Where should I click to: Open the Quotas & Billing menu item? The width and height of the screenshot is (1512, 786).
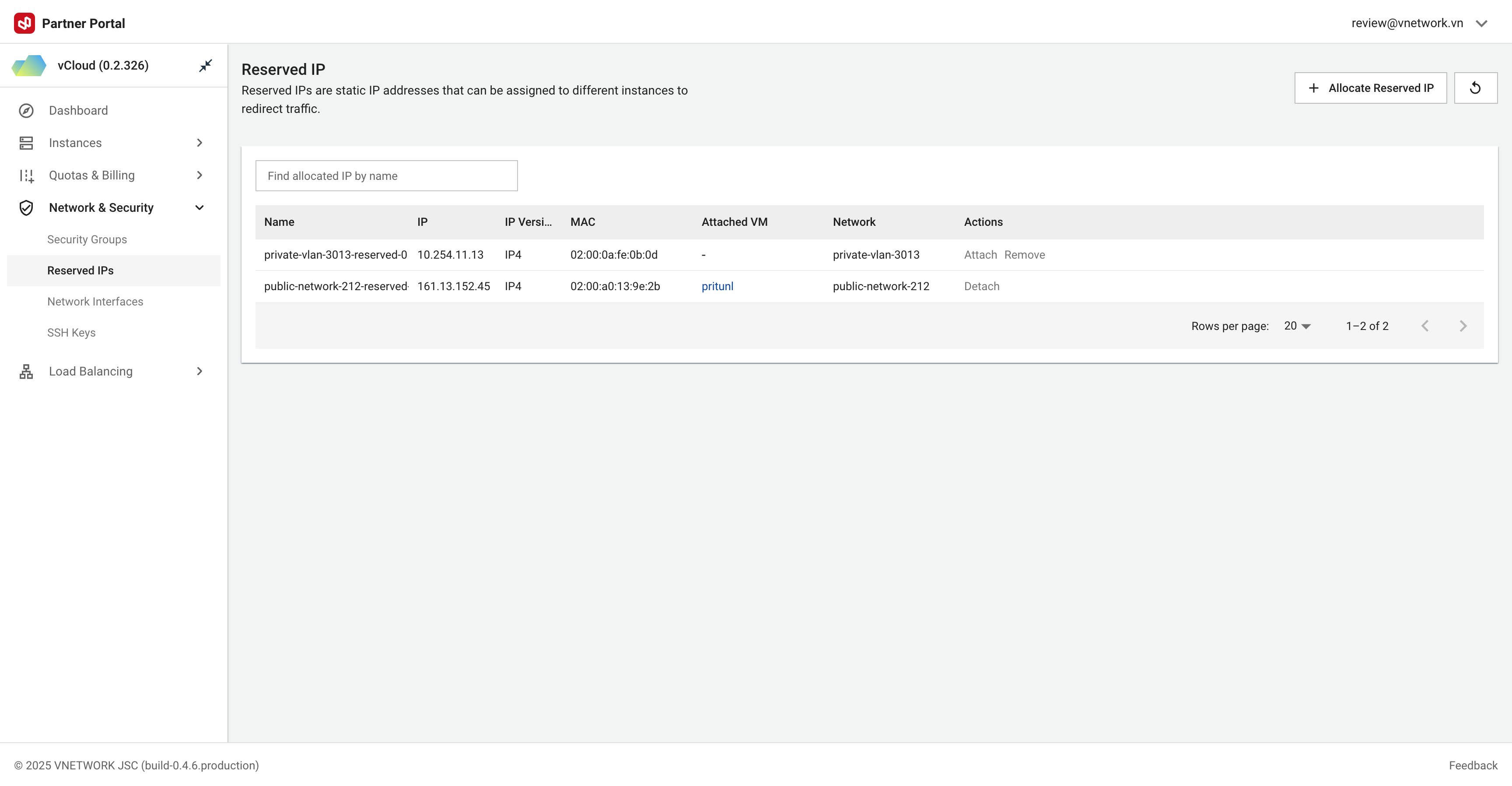pyautogui.click(x=114, y=175)
